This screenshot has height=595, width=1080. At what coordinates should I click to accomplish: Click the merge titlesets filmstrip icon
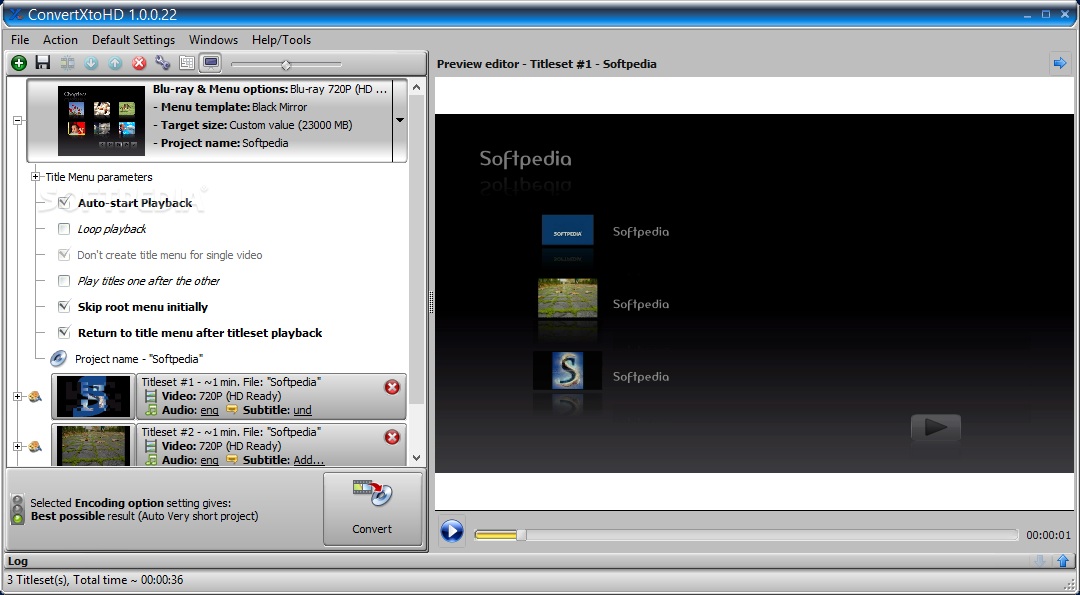pos(67,63)
